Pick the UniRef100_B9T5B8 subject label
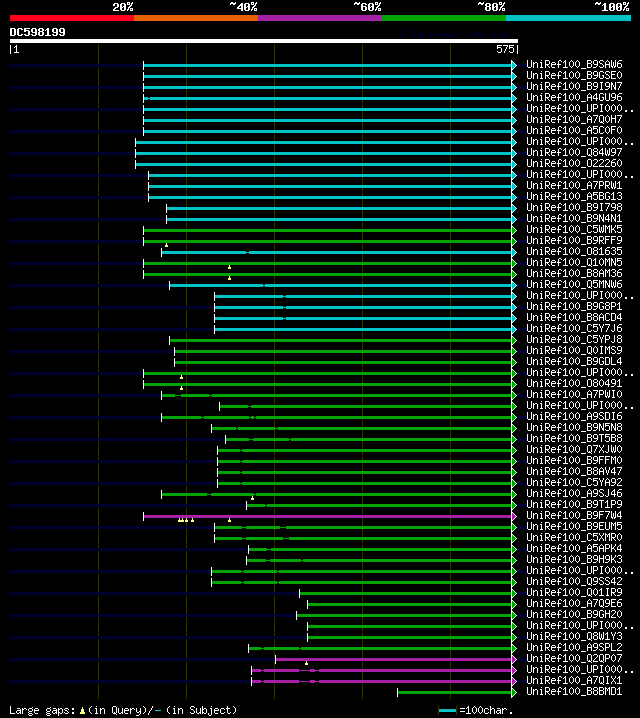 [x=574, y=438]
